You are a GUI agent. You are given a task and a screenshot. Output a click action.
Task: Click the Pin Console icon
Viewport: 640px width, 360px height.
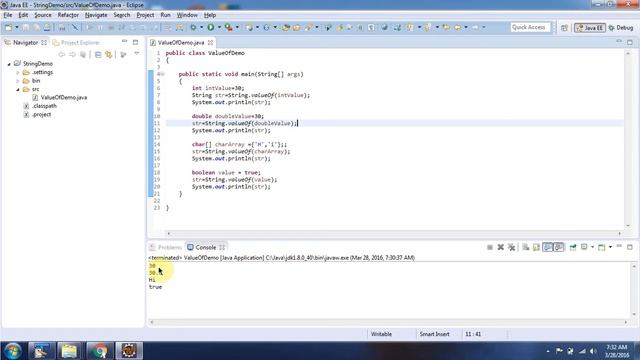click(x=573, y=247)
